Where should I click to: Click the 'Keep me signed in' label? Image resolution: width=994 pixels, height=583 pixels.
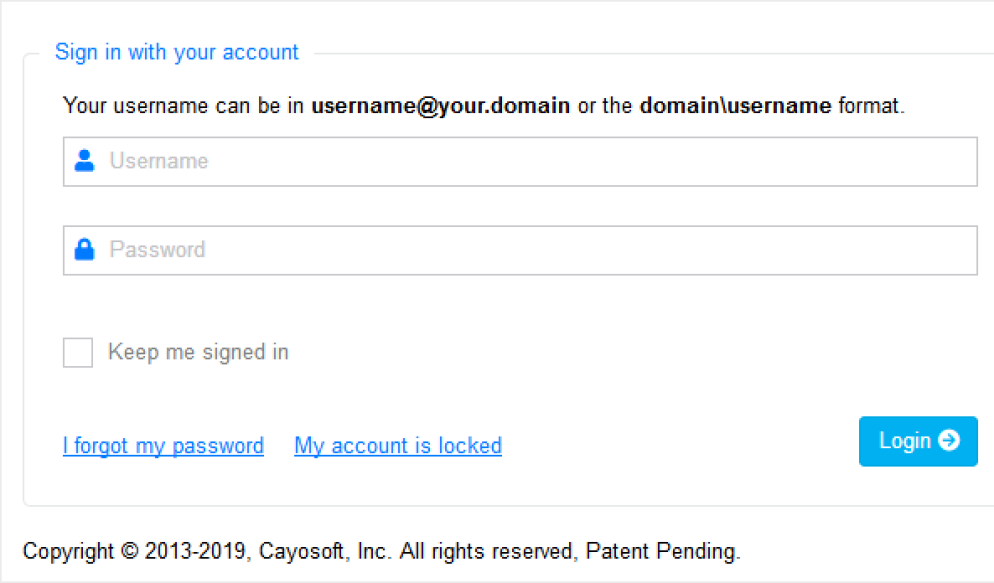[198, 352]
